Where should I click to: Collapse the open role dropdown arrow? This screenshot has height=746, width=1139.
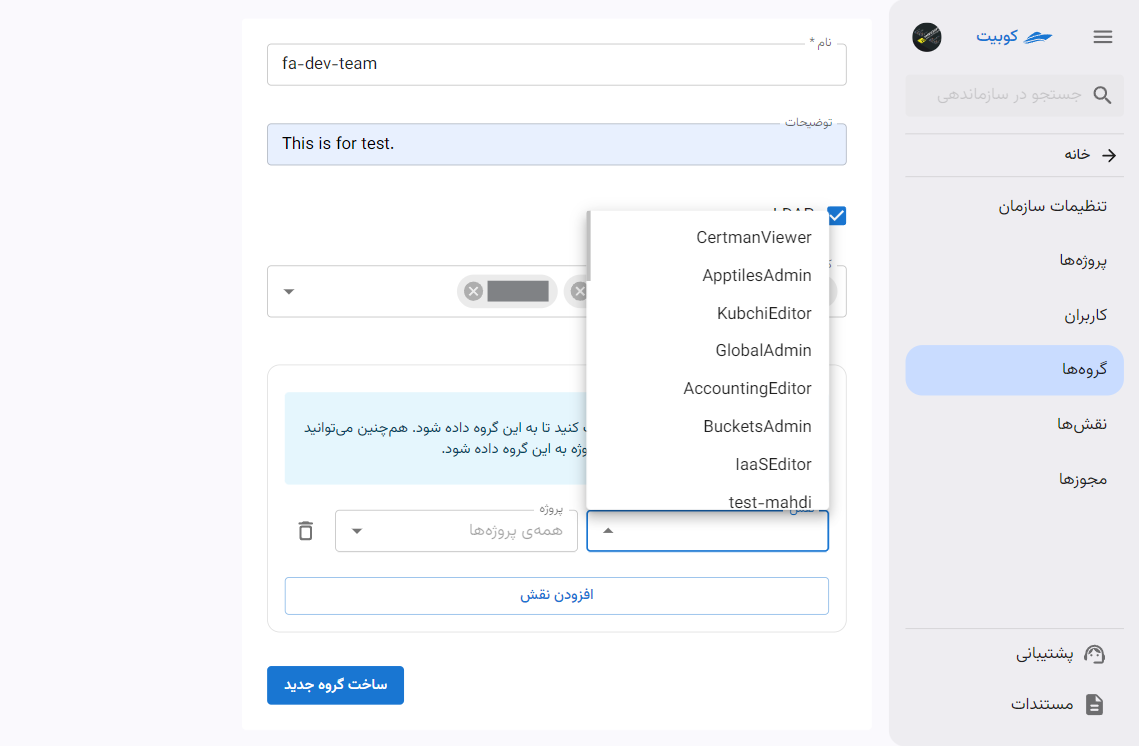point(608,531)
